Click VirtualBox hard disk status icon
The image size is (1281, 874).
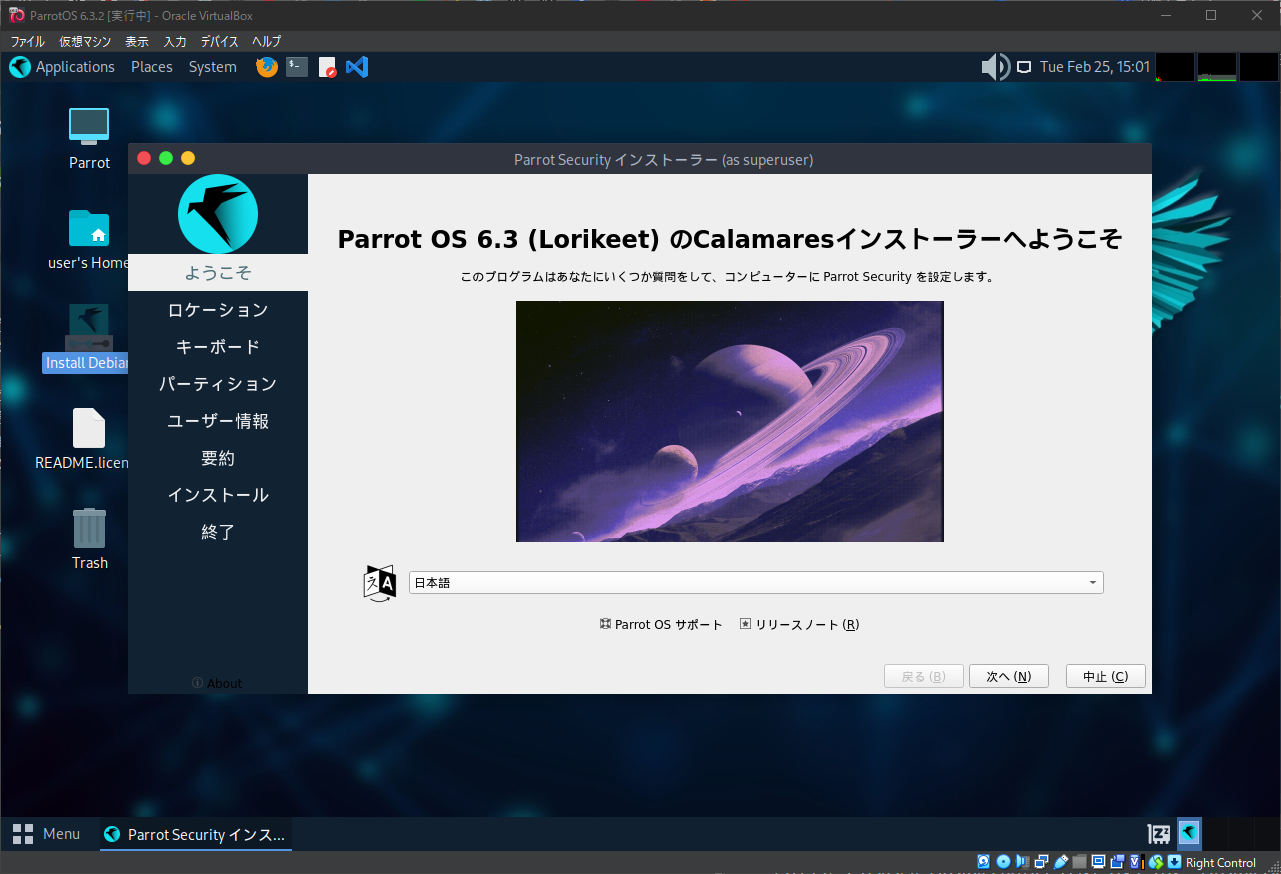(x=984, y=862)
